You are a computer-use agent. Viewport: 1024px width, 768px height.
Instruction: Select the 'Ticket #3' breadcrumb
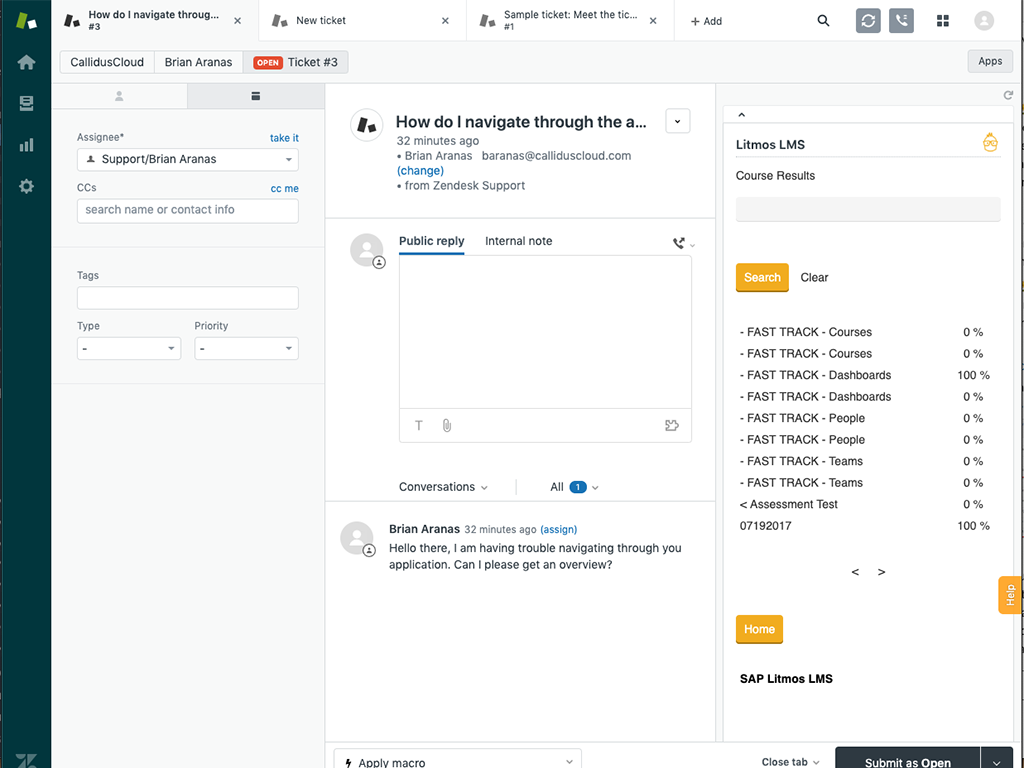[x=295, y=62]
